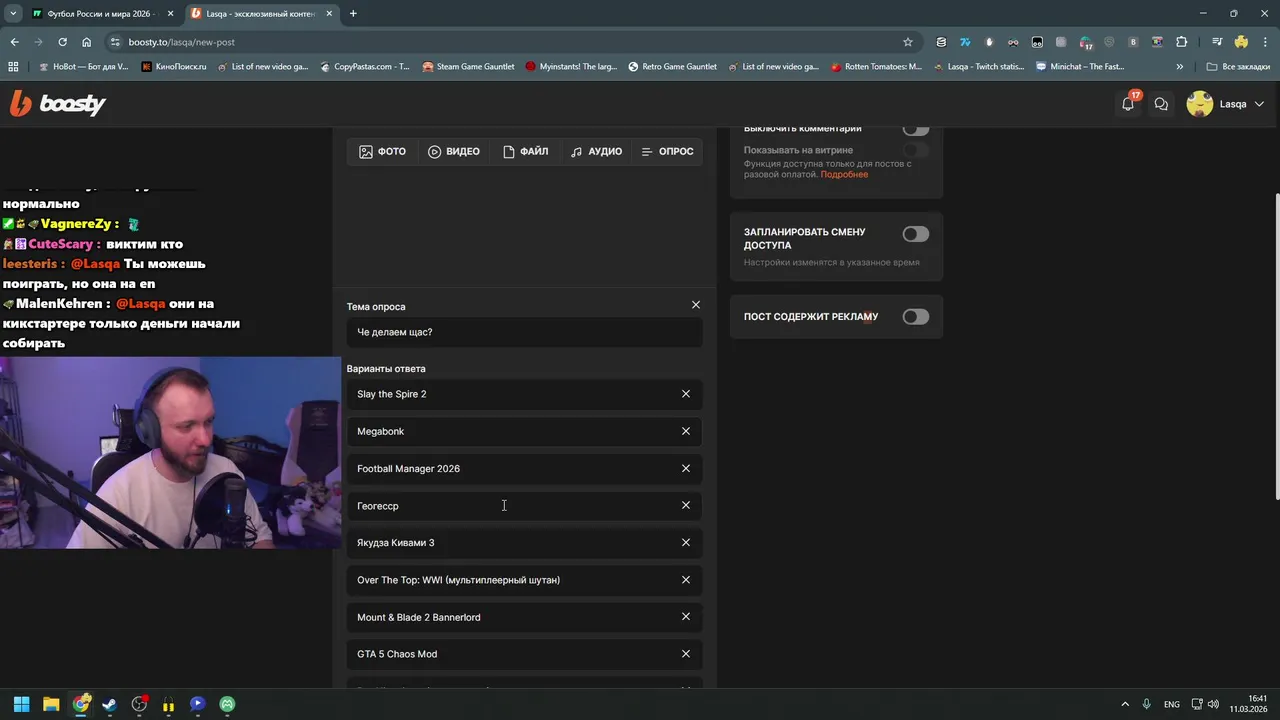The width and height of the screenshot is (1280, 720).
Task: Open the CopyPastas.com bookmark
Action: point(365,67)
